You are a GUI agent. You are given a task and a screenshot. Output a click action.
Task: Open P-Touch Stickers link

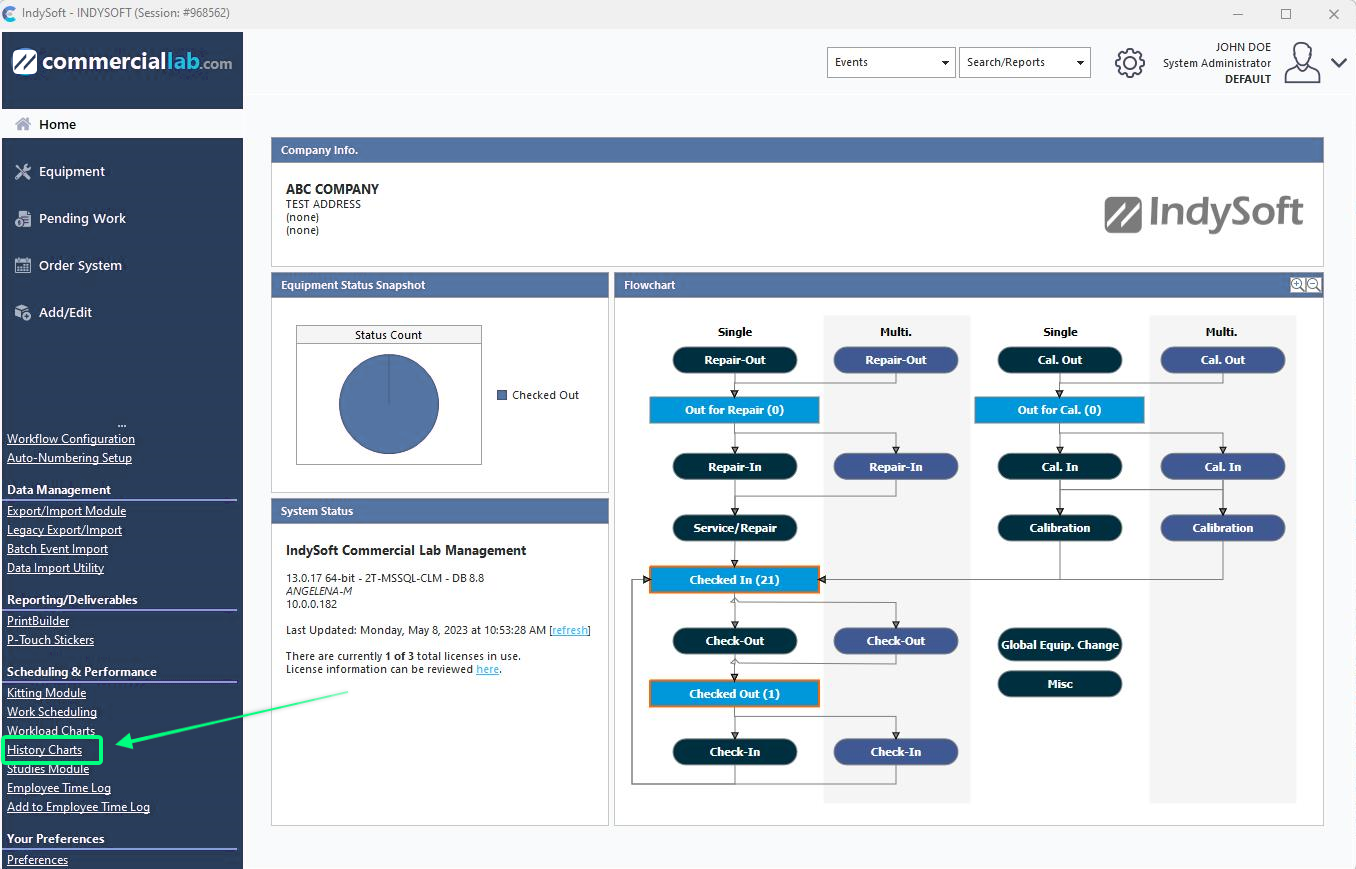(50, 640)
